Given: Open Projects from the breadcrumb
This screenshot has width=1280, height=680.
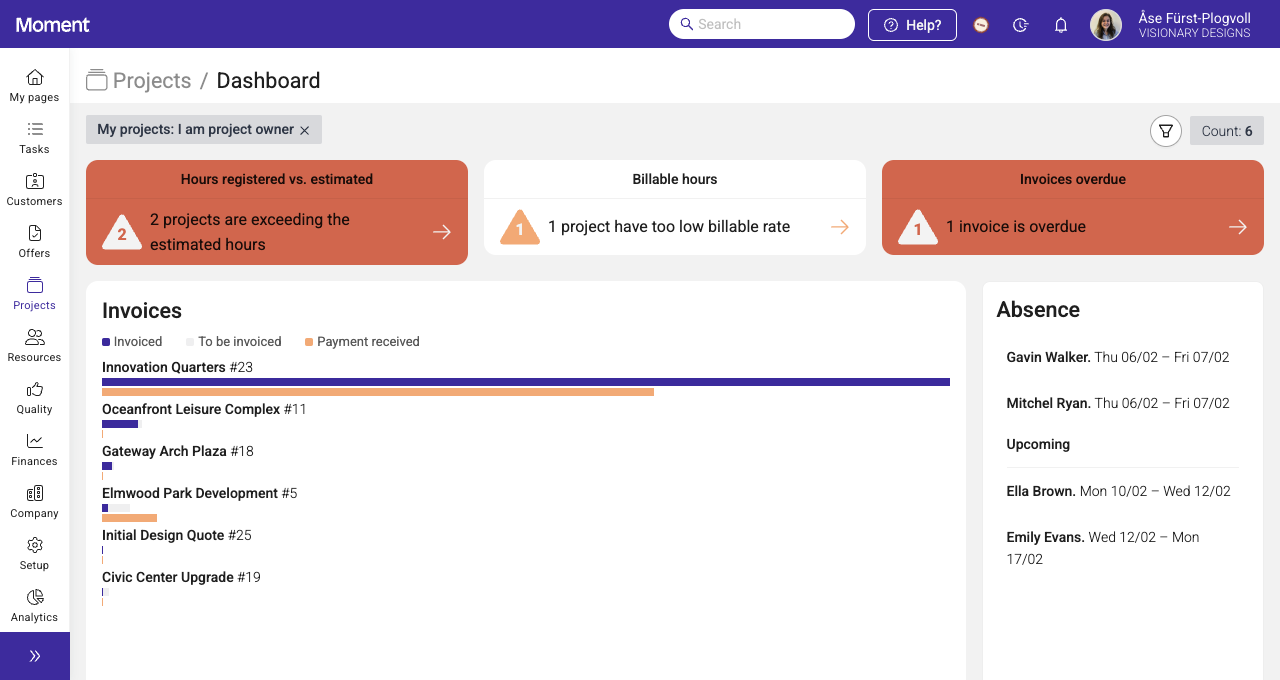Looking at the screenshot, I should pyautogui.click(x=152, y=80).
